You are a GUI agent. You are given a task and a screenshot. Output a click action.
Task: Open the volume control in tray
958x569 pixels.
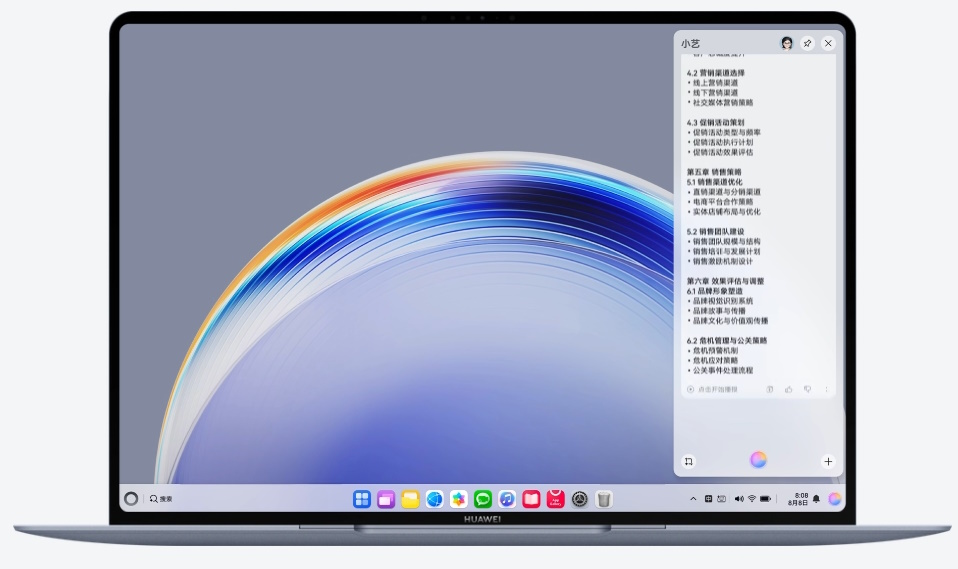pyautogui.click(x=739, y=499)
